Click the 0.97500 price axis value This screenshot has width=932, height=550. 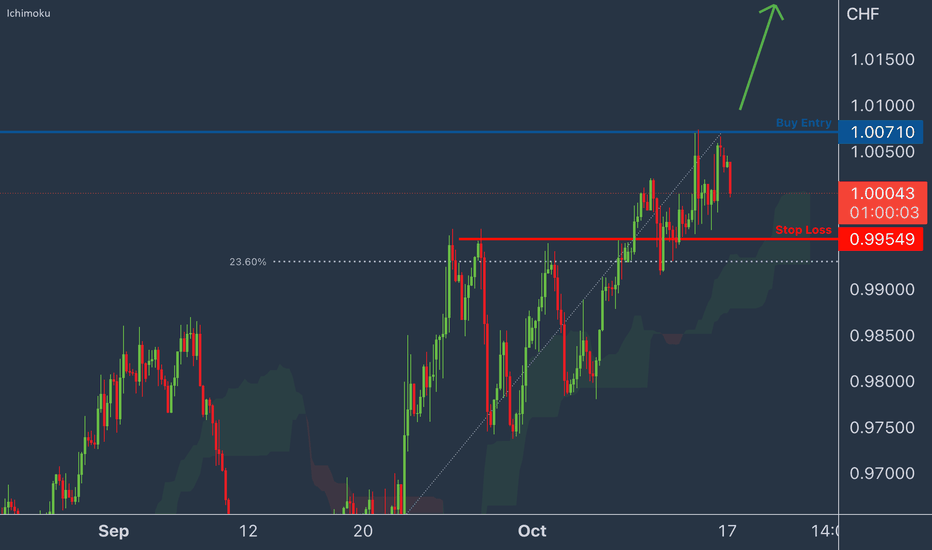[882, 428]
